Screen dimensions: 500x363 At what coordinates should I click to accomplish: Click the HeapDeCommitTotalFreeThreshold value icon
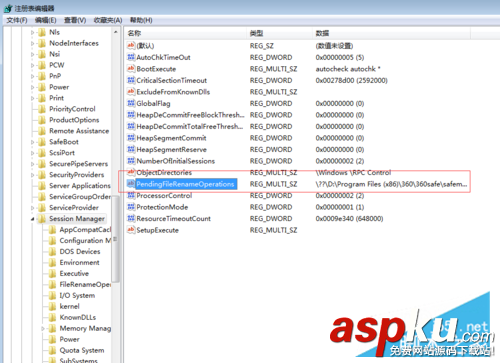(131, 126)
